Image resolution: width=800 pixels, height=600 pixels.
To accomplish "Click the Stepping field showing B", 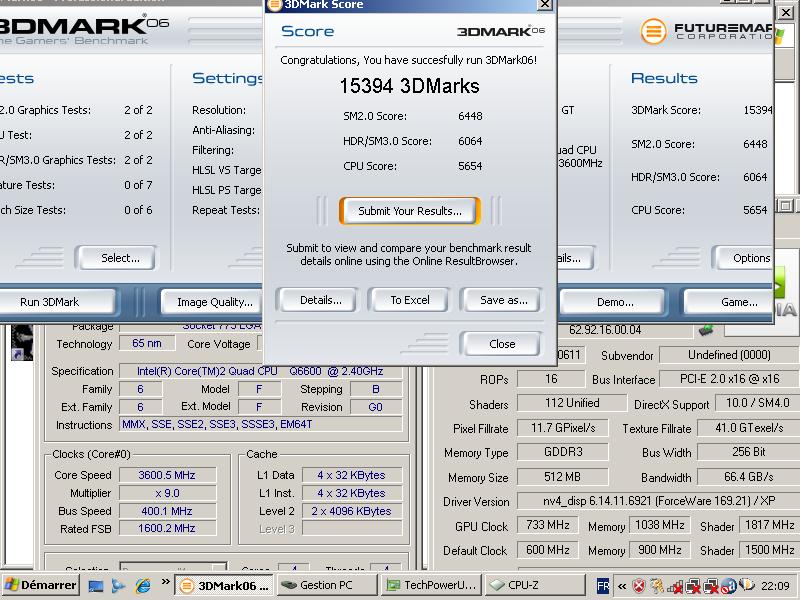I will 376,389.
